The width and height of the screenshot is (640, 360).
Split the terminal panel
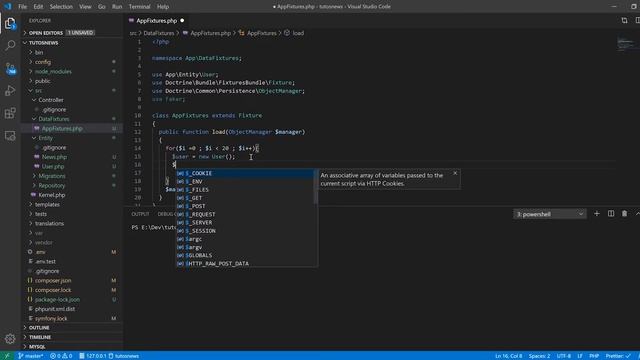[x=611, y=213]
